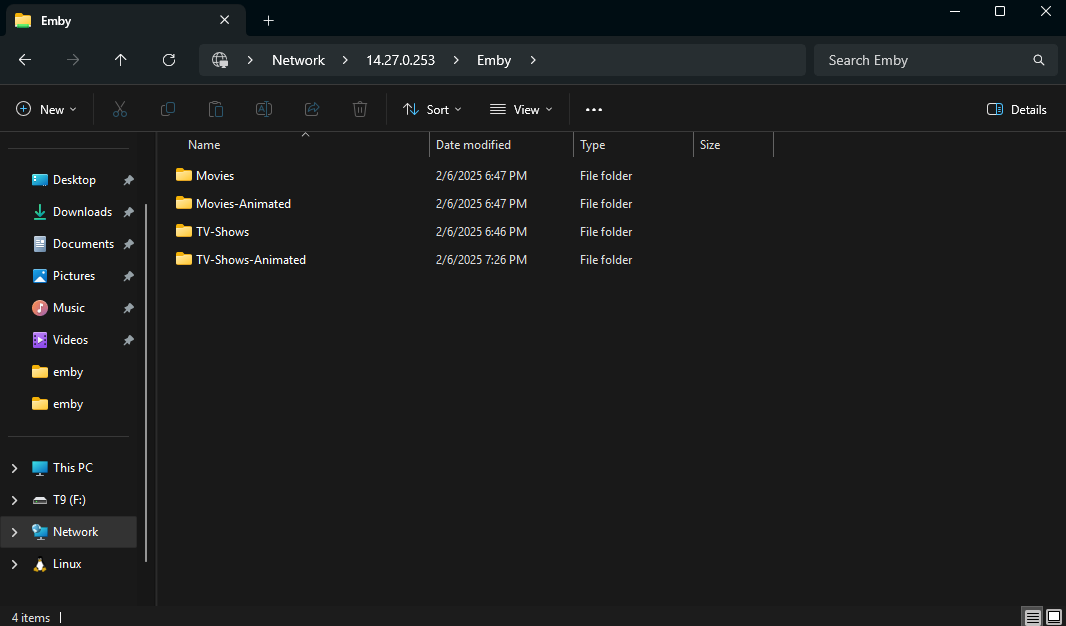
Task: Close the Emby tab
Action: click(224, 20)
